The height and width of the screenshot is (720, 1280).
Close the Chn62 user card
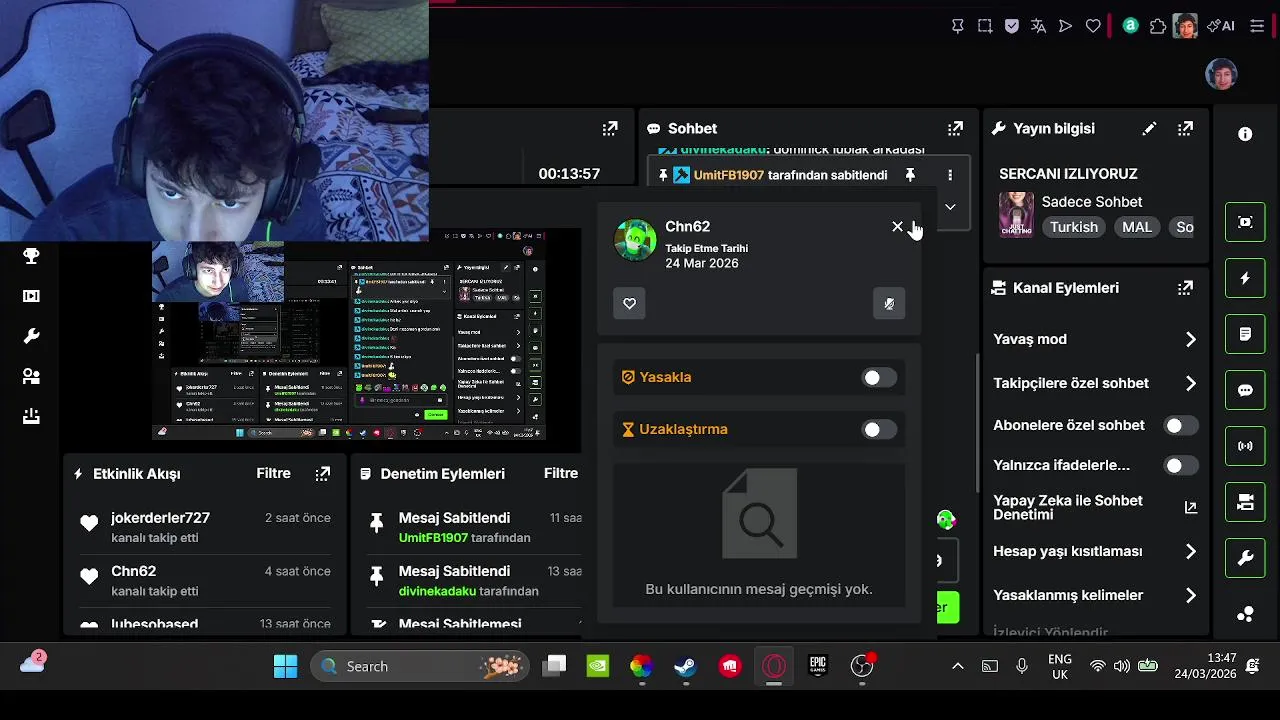[897, 227]
